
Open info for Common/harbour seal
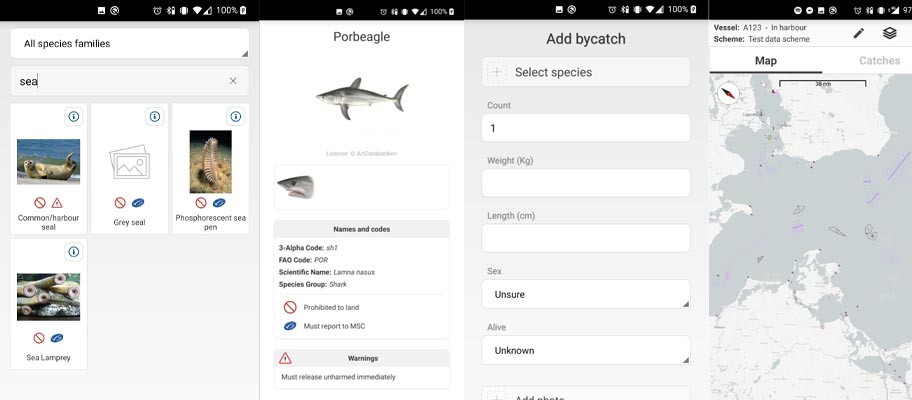click(74, 117)
